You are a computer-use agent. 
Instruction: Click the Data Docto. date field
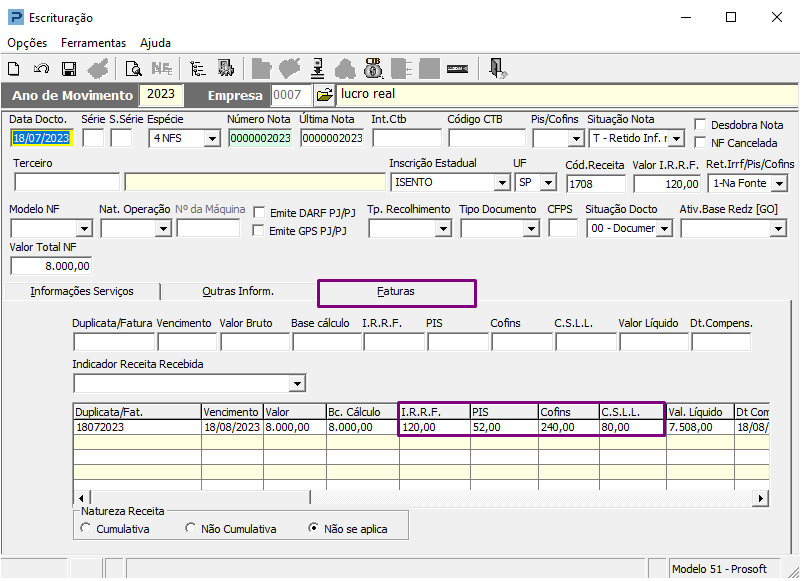pyautogui.click(x=41, y=138)
